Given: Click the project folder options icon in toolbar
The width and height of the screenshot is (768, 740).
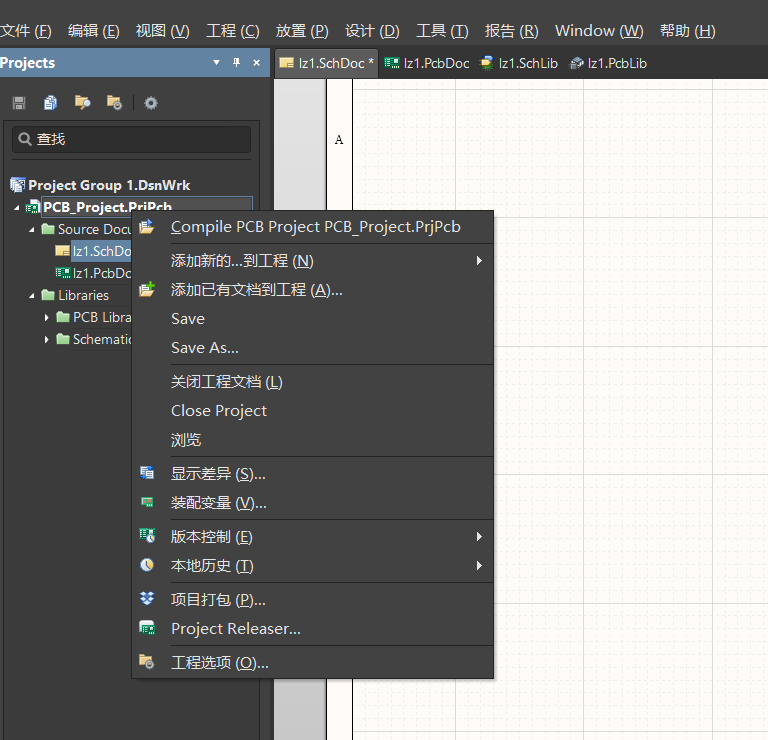Looking at the screenshot, I should tap(115, 103).
